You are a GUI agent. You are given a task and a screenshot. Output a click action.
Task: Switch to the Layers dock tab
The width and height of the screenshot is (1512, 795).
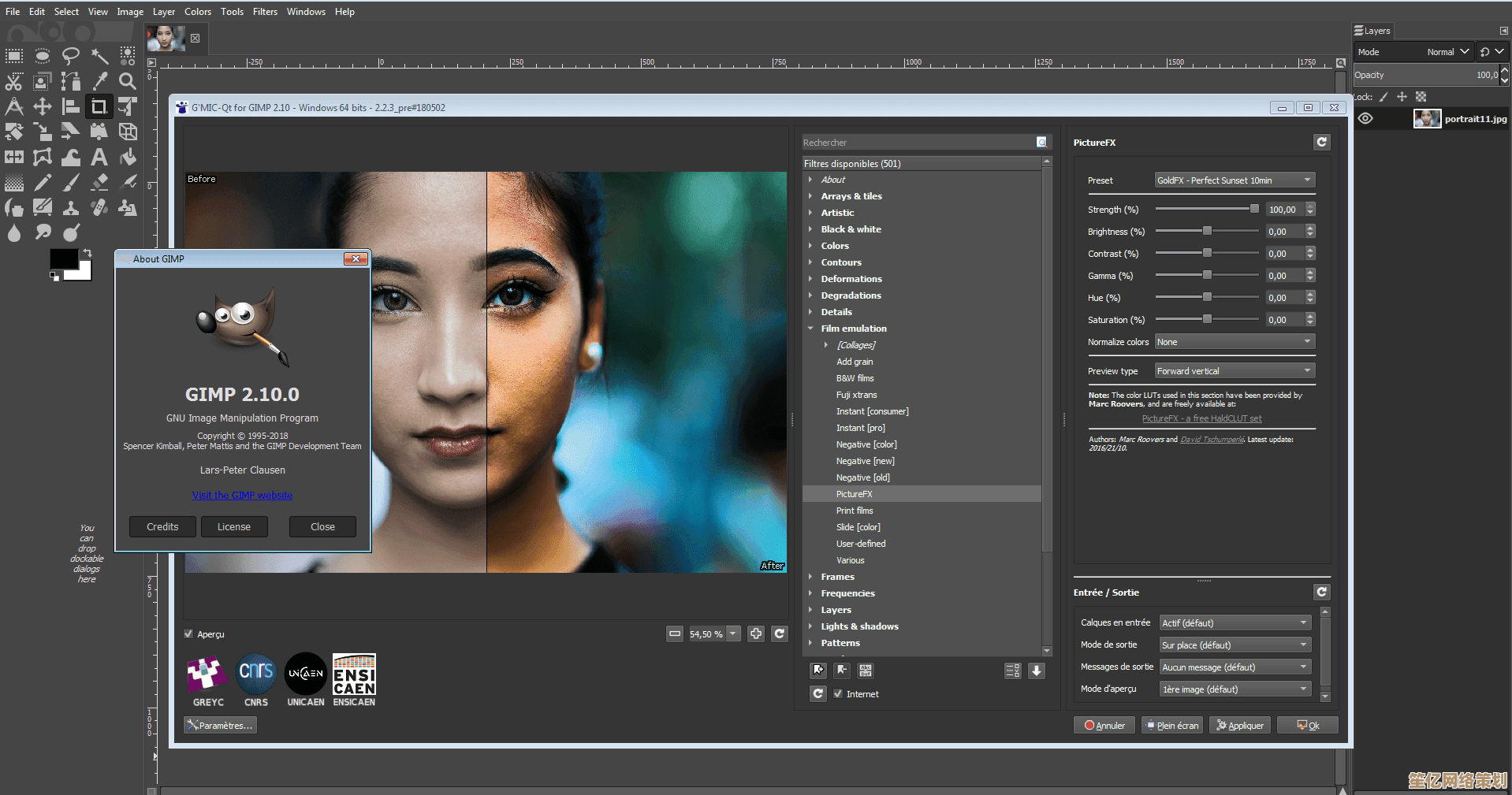tap(1372, 31)
